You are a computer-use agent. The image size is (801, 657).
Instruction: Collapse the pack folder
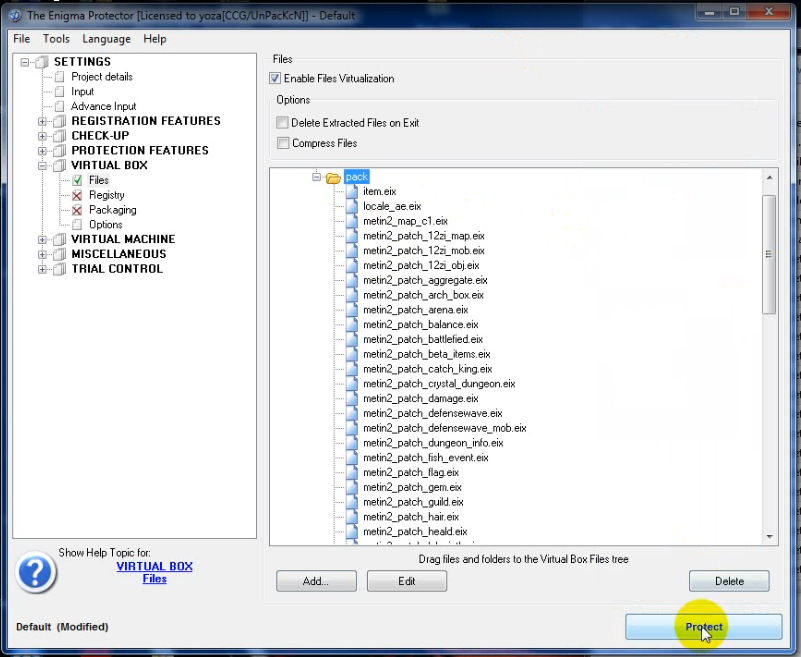tap(317, 177)
